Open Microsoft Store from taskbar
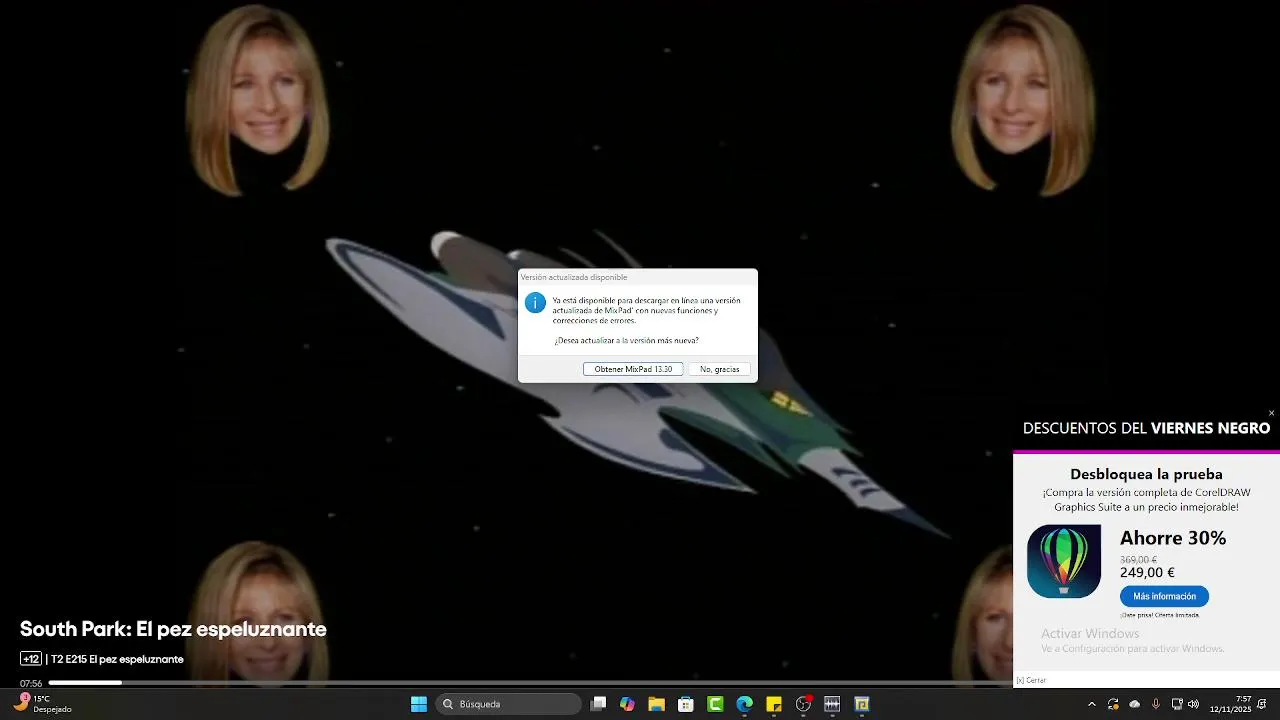This screenshot has width=1280, height=720. click(x=686, y=704)
